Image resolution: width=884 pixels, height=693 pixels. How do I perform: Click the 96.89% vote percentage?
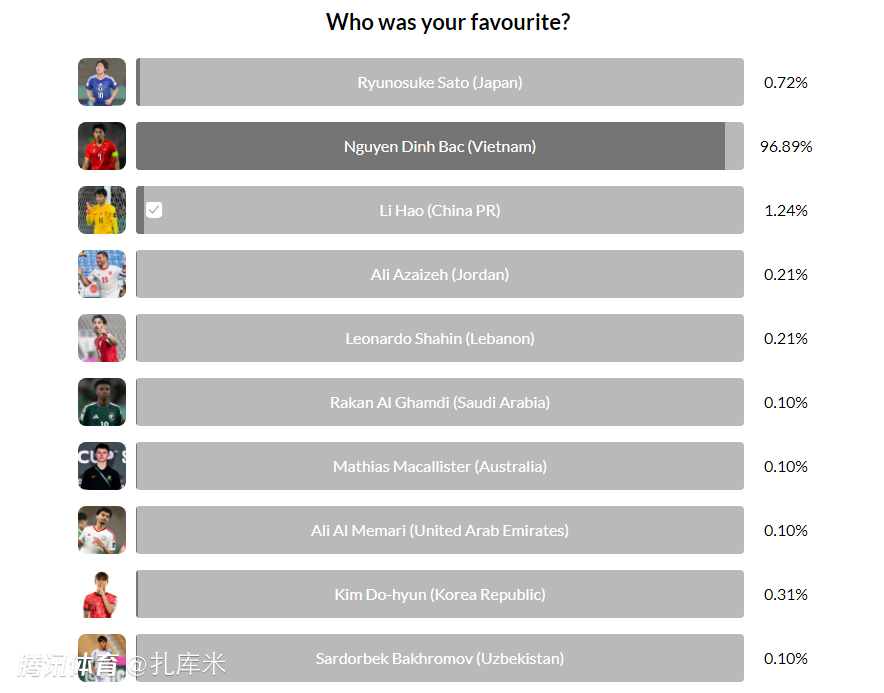(x=786, y=146)
